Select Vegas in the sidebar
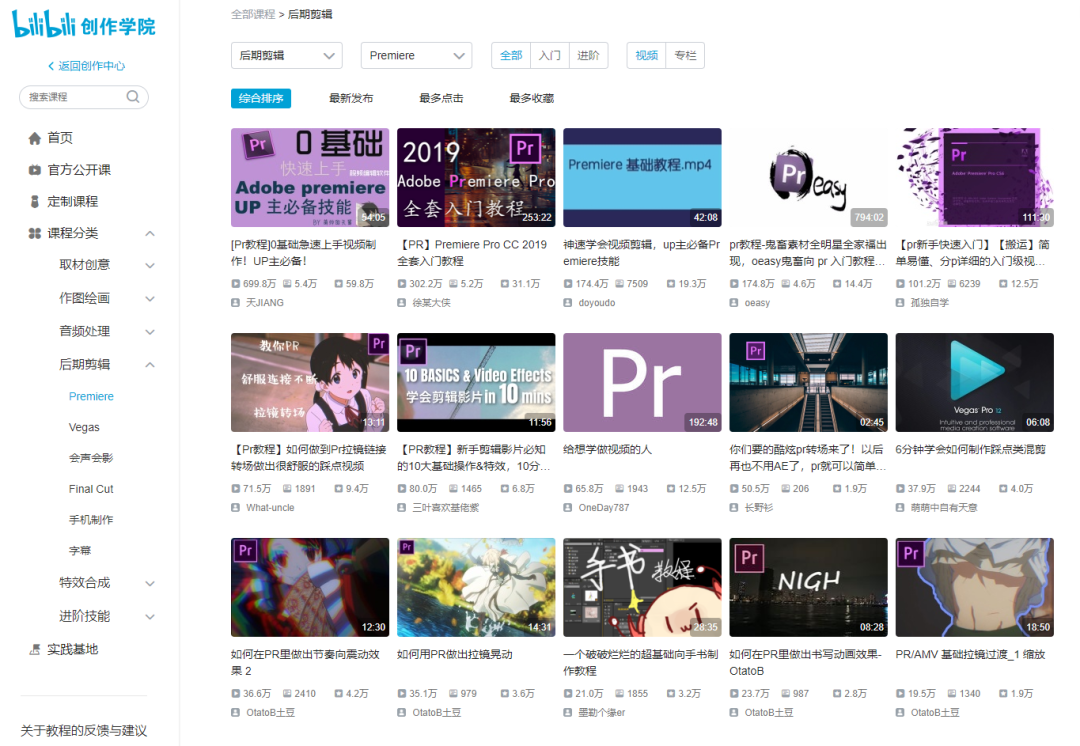 click(x=84, y=428)
